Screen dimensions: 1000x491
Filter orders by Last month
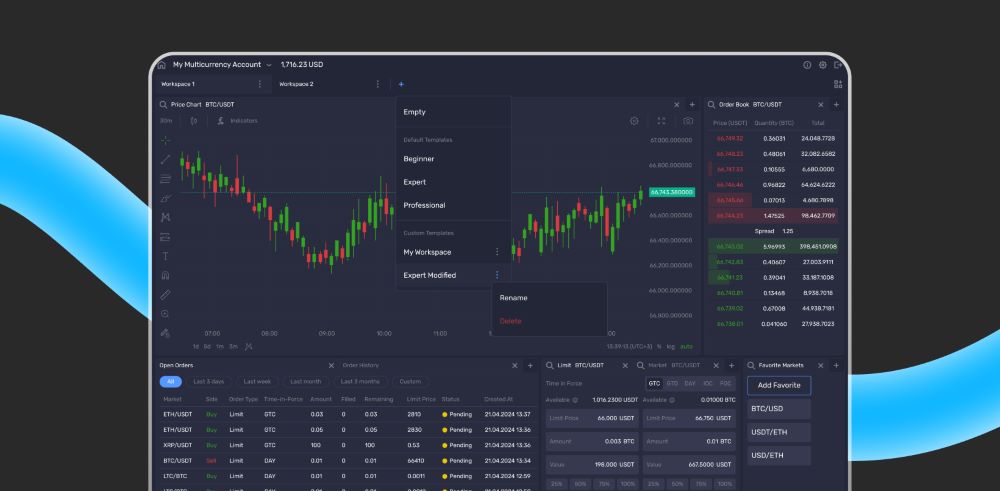click(305, 381)
